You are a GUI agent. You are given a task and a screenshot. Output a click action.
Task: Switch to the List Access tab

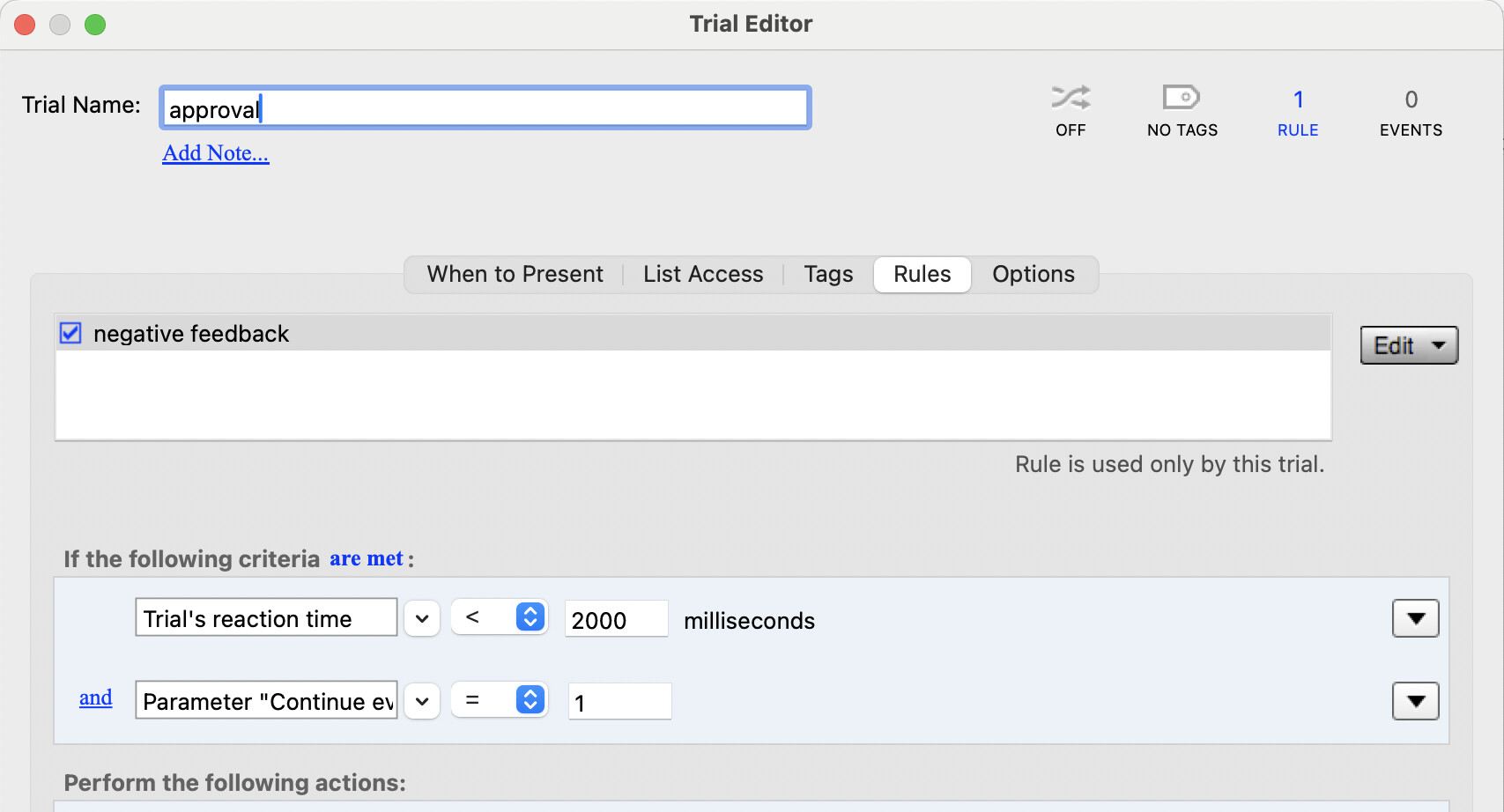(x=703, y=275)
